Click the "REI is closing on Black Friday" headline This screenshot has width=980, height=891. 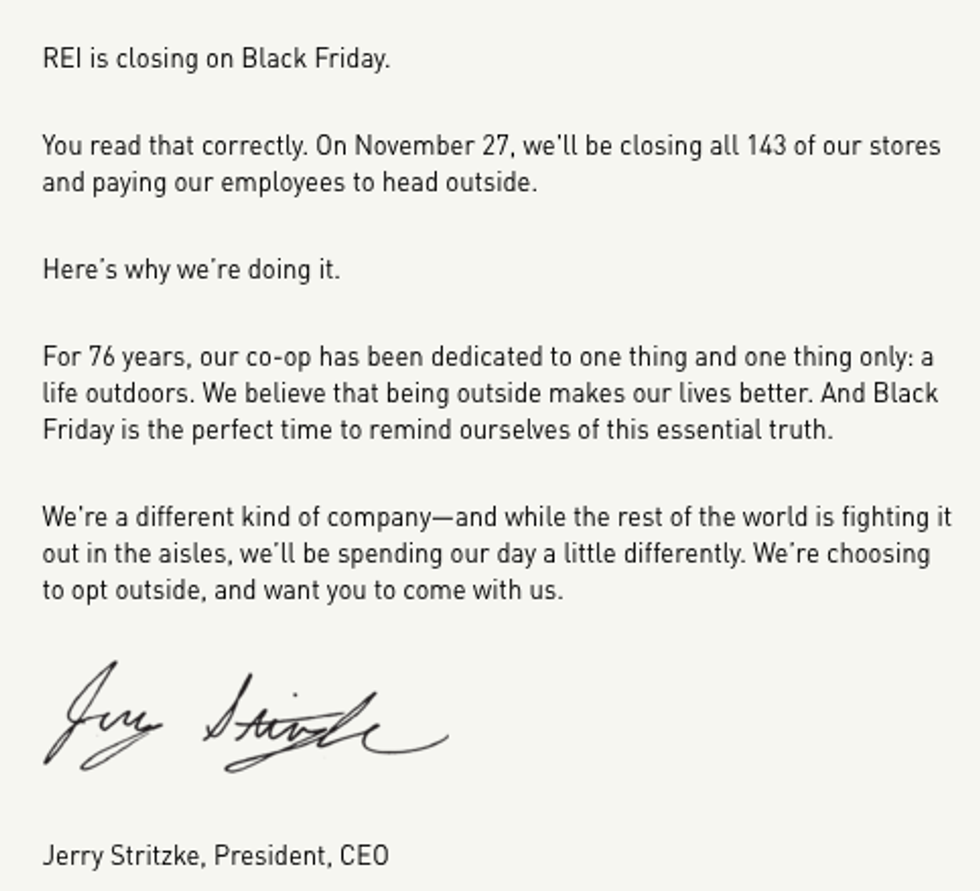216,58
